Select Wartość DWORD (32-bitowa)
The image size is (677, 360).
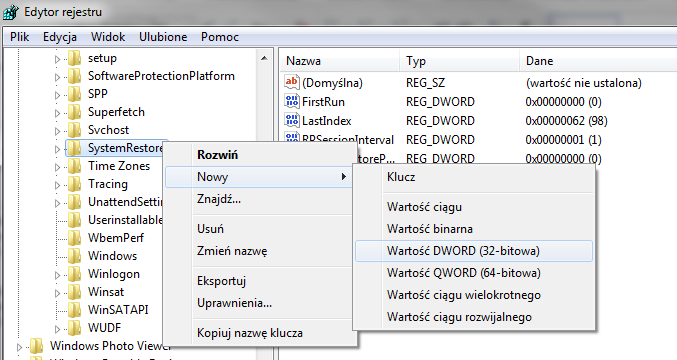point(474,251)
